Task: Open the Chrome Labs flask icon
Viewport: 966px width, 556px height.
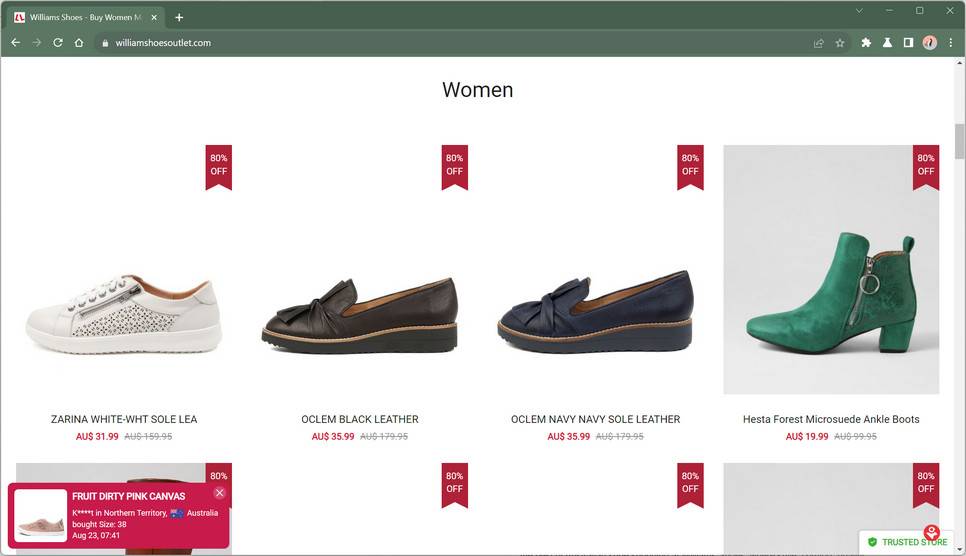Action: pos(887,43)
